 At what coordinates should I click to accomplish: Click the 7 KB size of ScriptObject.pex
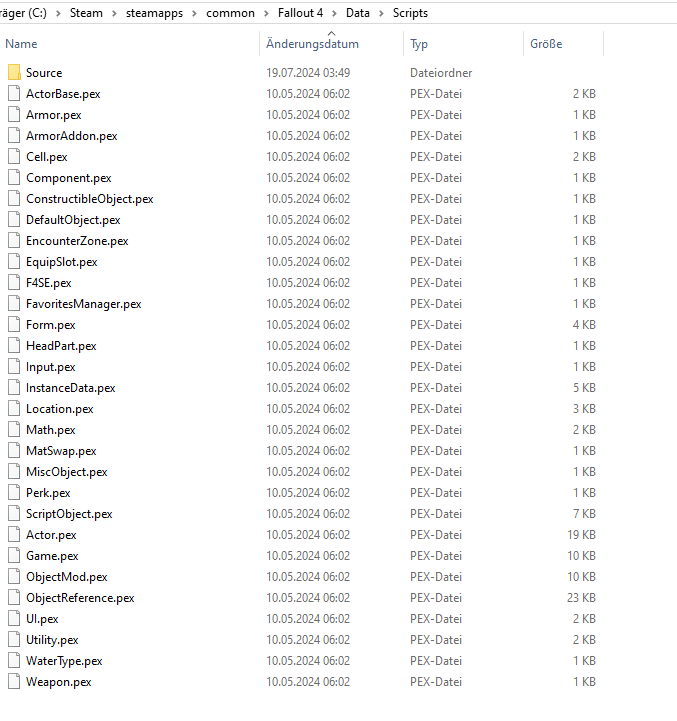584,514
